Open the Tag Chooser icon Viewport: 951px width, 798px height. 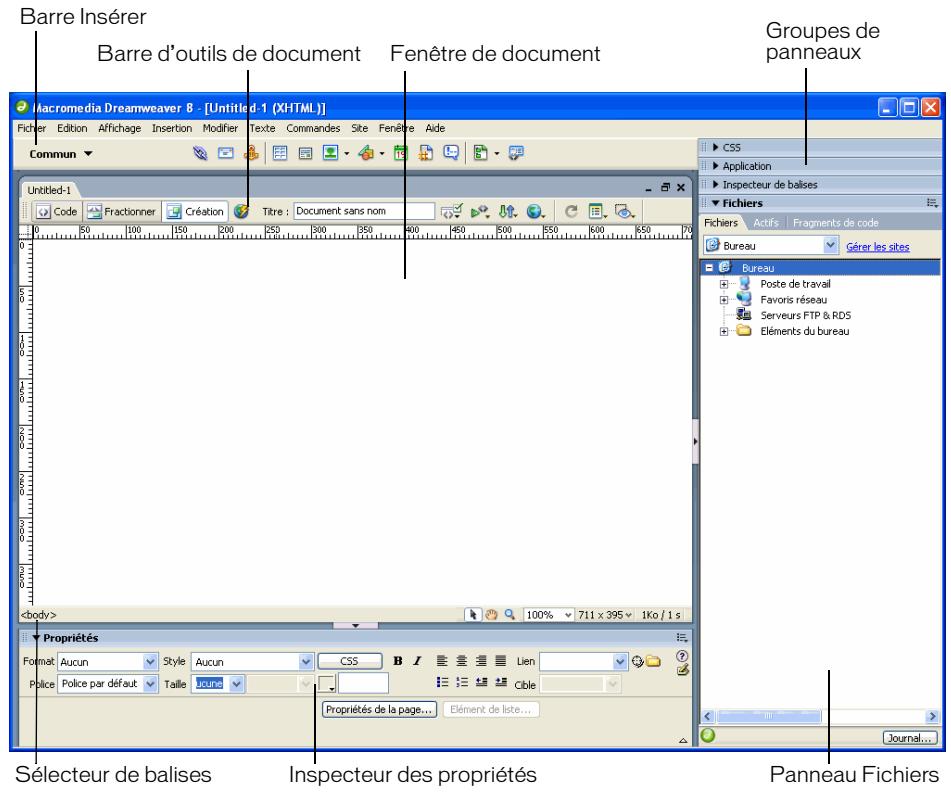[516, 153]
